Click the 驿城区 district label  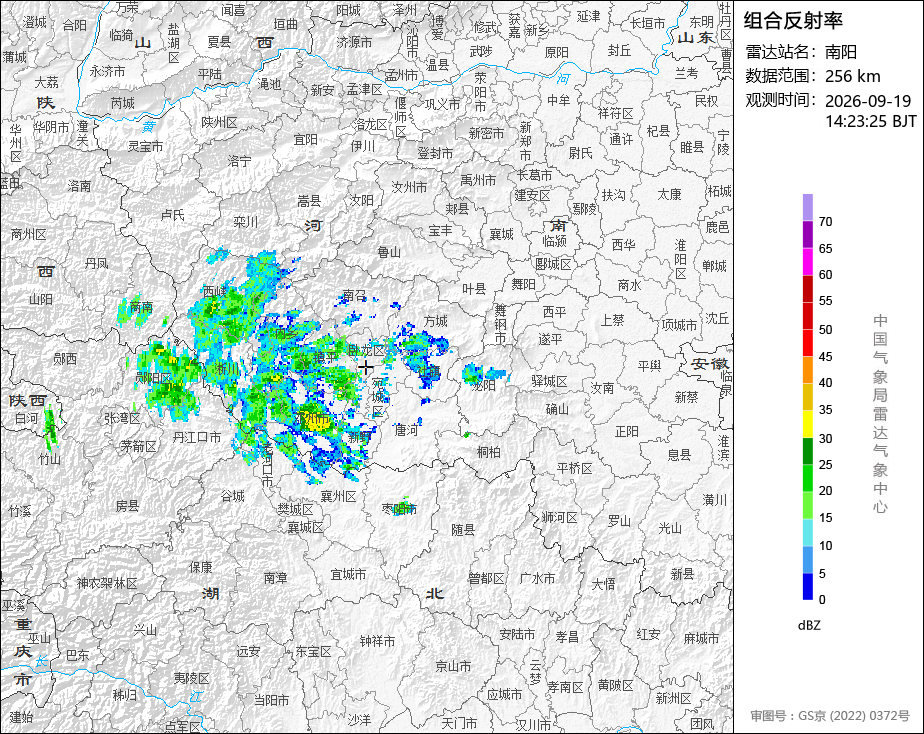pos(549,381)
